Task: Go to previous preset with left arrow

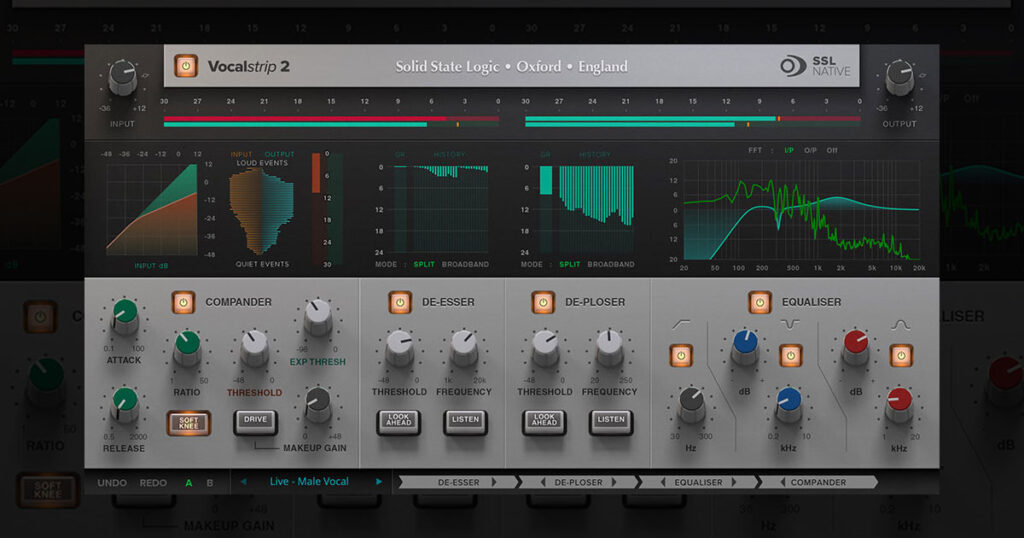Action: 244,482
